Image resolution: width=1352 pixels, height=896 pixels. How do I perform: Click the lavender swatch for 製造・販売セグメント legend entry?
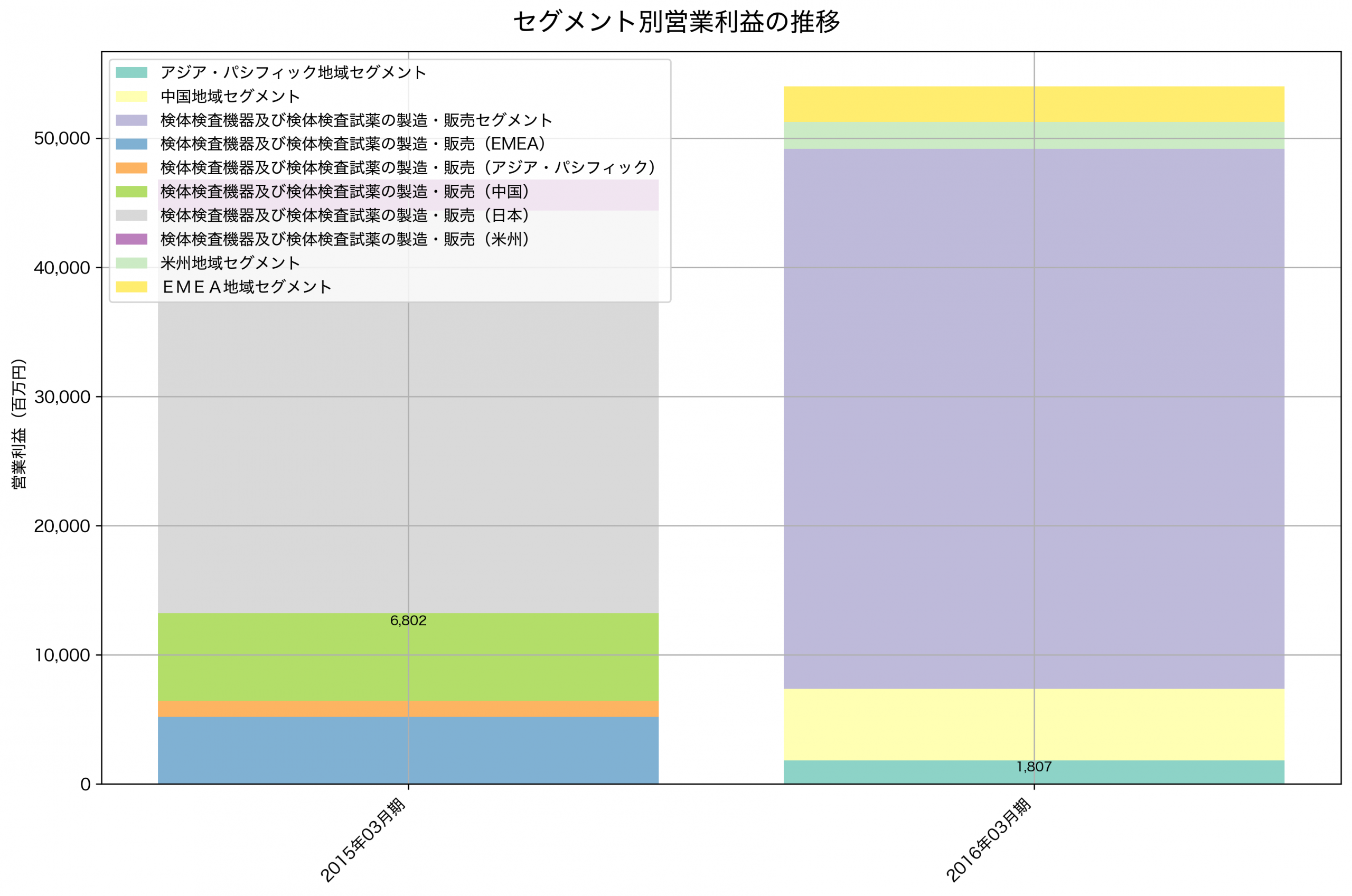[132, 120]
